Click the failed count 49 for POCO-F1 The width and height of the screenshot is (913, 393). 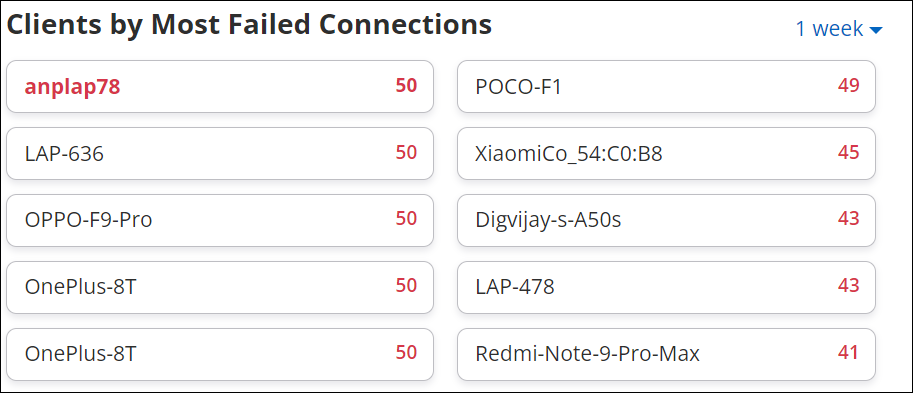tap(848, 86)
